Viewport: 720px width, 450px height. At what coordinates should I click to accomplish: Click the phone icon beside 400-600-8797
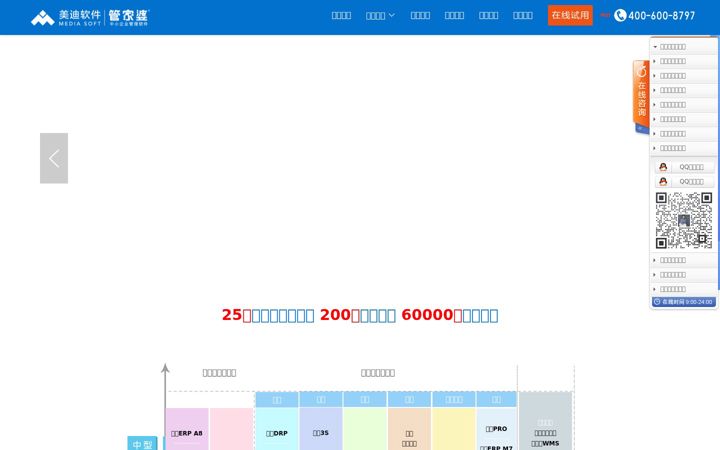tap(620, 16)
